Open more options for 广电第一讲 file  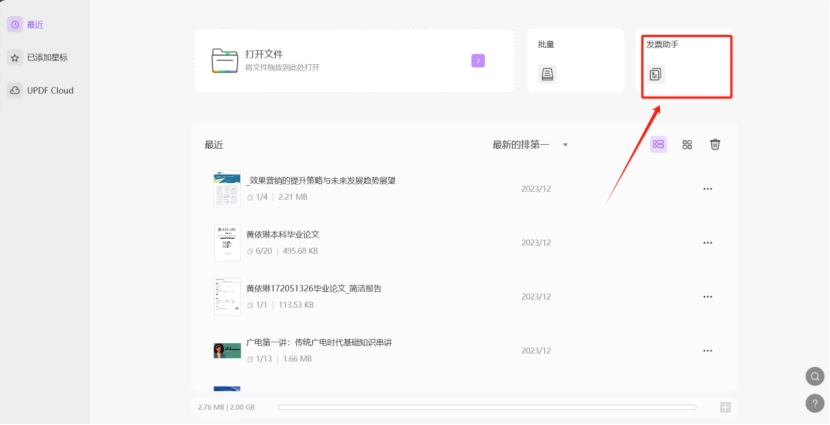pos(708,351)
